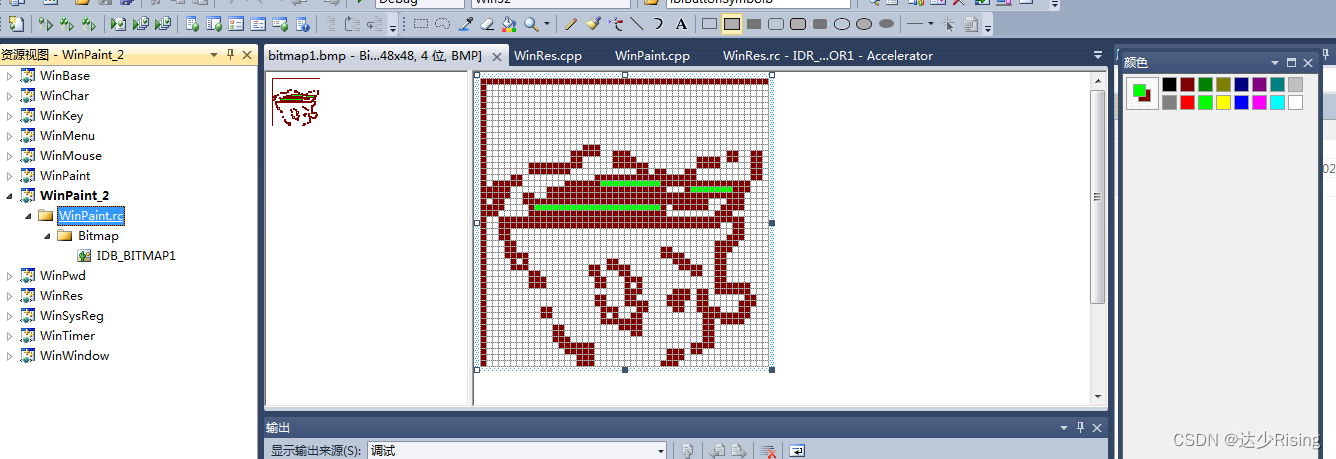Switch to the WinPaint.cpp tab
Screen dimensions: 1336x459
point(652,56)
